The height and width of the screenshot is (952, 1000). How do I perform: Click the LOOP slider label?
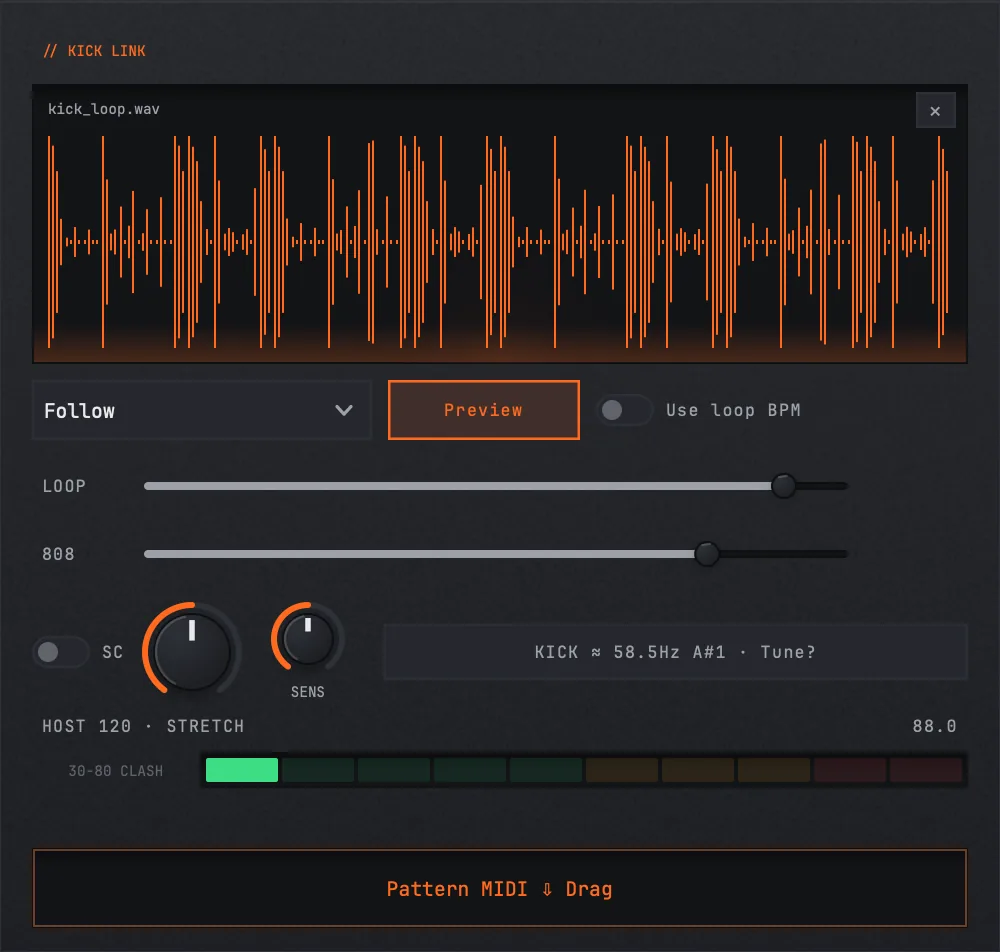(x=64, y=486)
